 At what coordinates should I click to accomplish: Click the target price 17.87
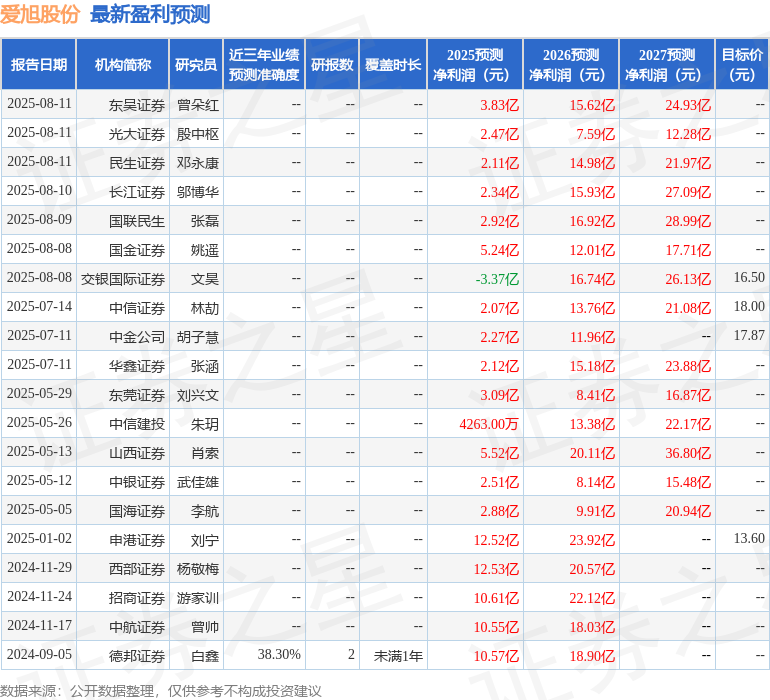pos(749,335)
